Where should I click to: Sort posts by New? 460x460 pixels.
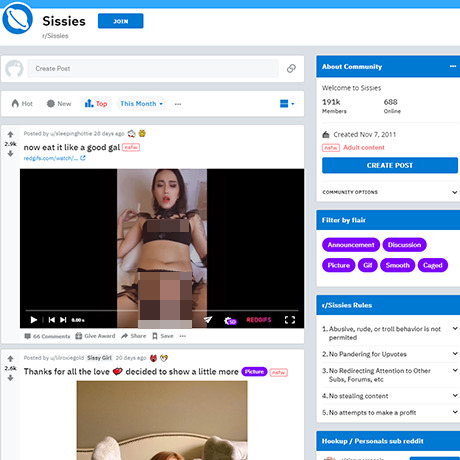(59, 104)
